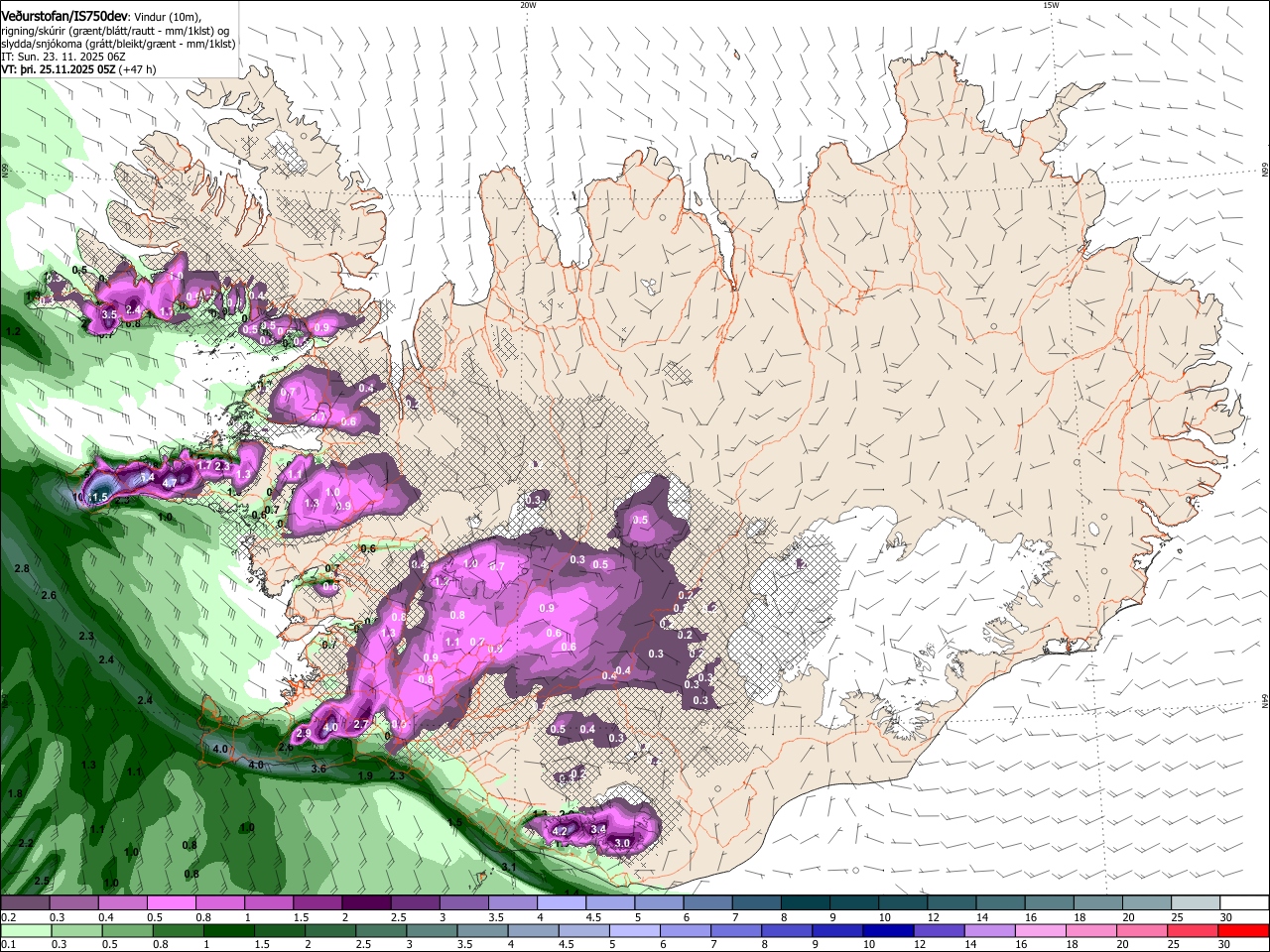
Task: Select the bottom-row blue swatch labeled 8
Action: click(x=786, y=931)
